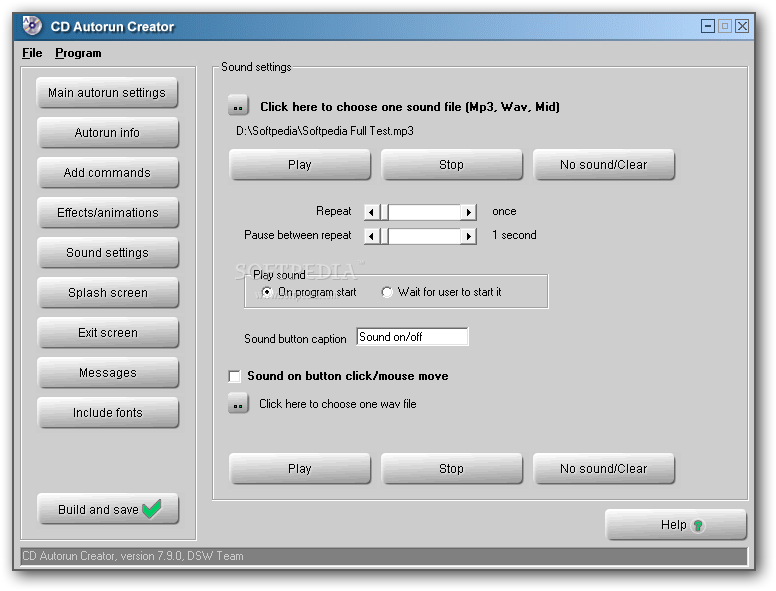Click the Help button
This screenshot has height=591, width=776.
(x=676, y=525)
